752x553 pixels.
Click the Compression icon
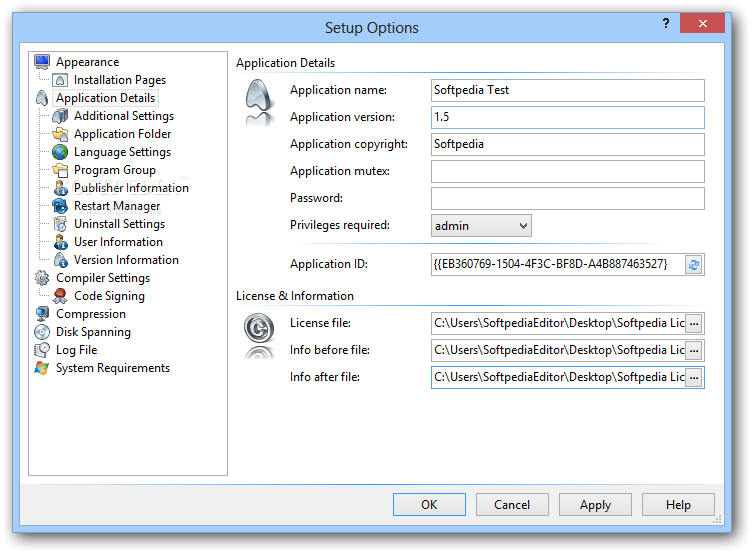pos(42,314)
